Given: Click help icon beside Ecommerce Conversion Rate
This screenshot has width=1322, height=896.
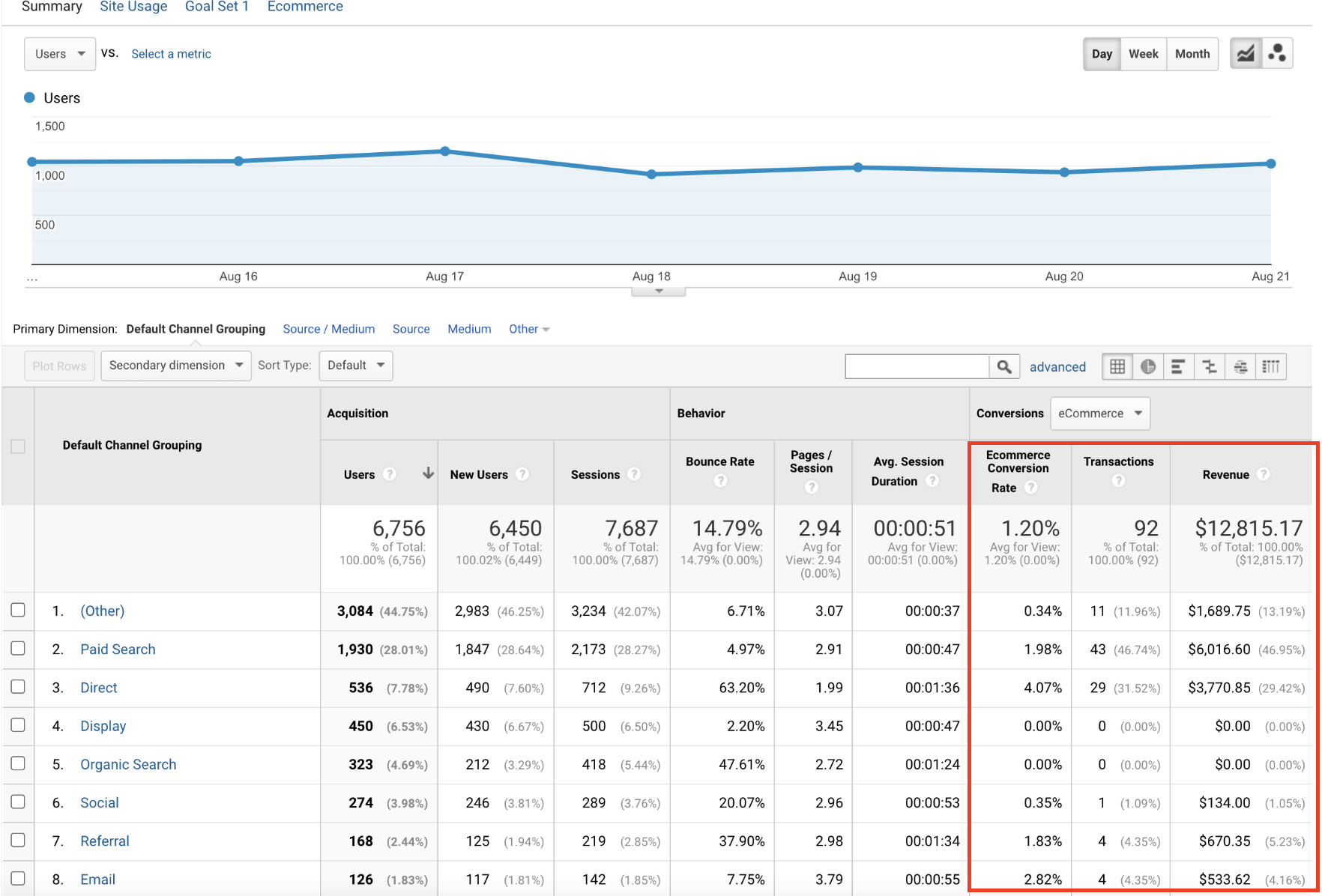Looking at the screenshot, I should tap(1031, 488).
